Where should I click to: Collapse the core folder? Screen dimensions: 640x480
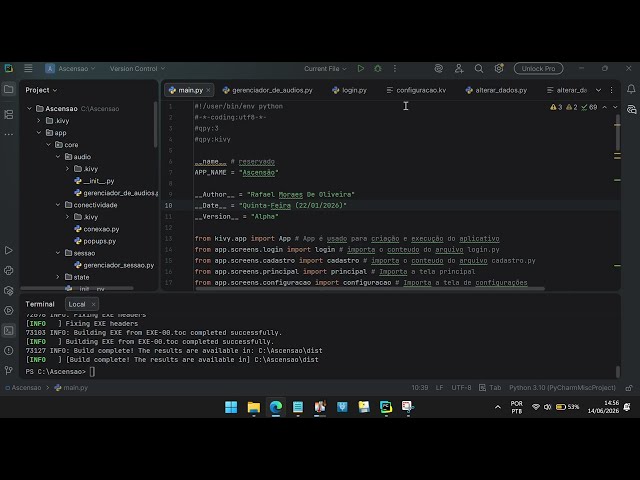49,145
